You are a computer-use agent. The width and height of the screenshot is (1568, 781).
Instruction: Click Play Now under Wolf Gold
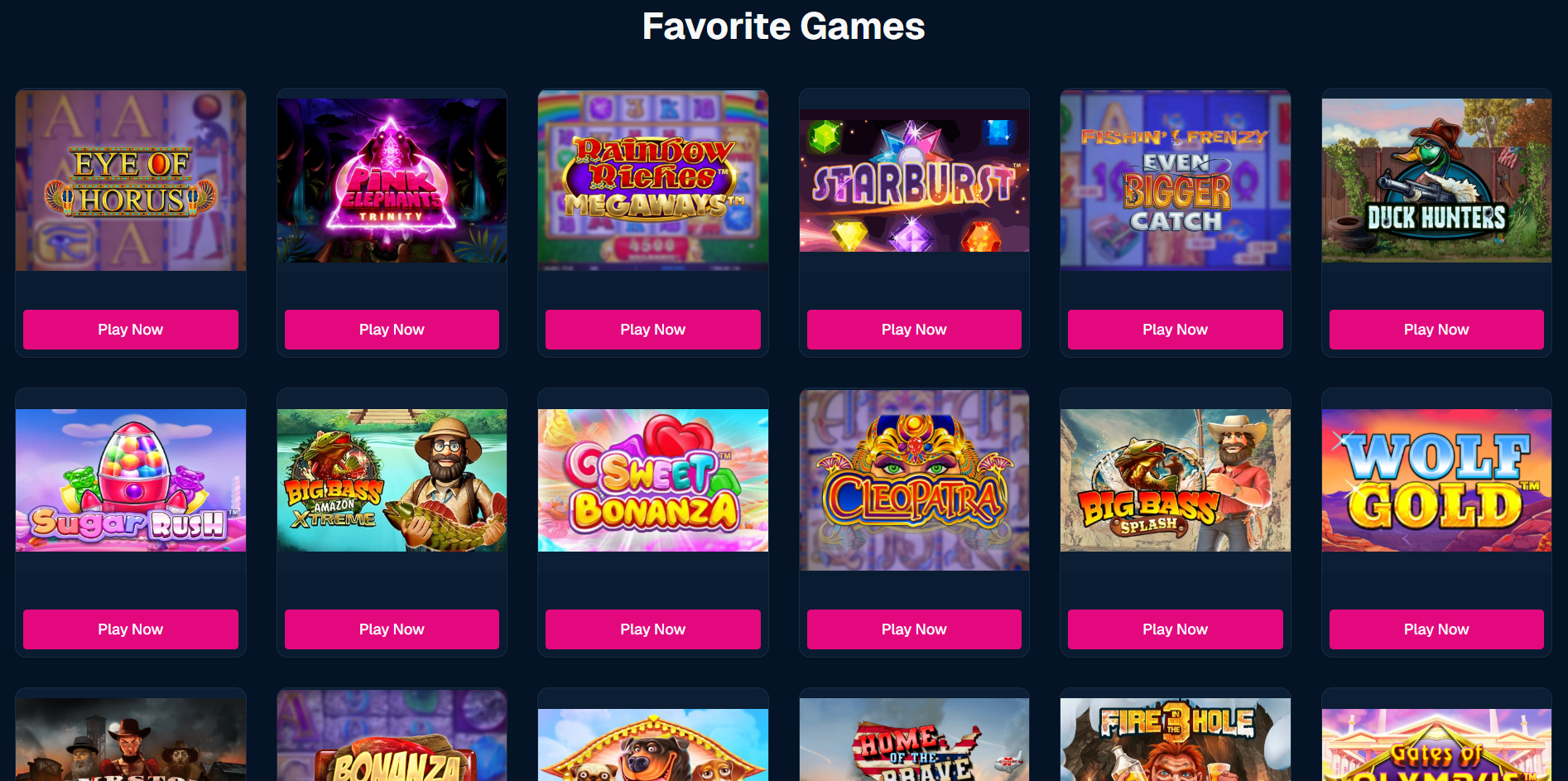click(1436, 629)
